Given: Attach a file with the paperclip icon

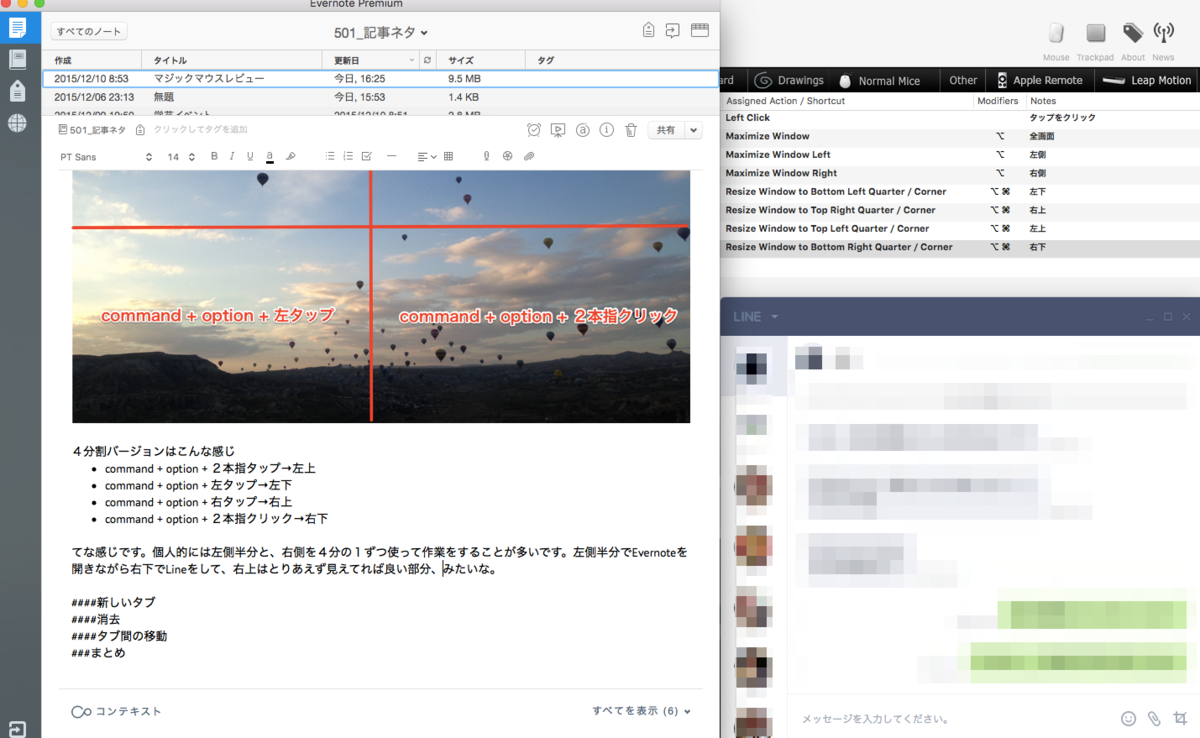Looking at the screenshot, I should point(528,156).
